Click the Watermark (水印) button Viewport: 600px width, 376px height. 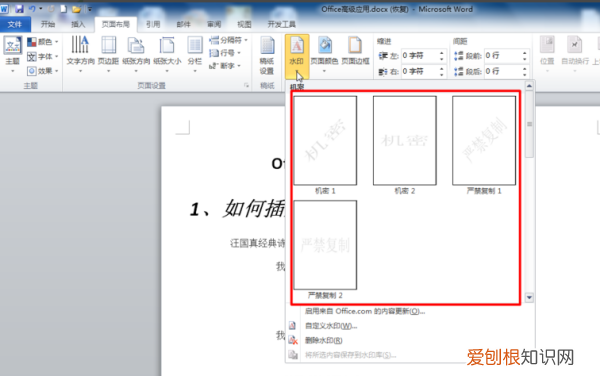click(x=297, y=56)
